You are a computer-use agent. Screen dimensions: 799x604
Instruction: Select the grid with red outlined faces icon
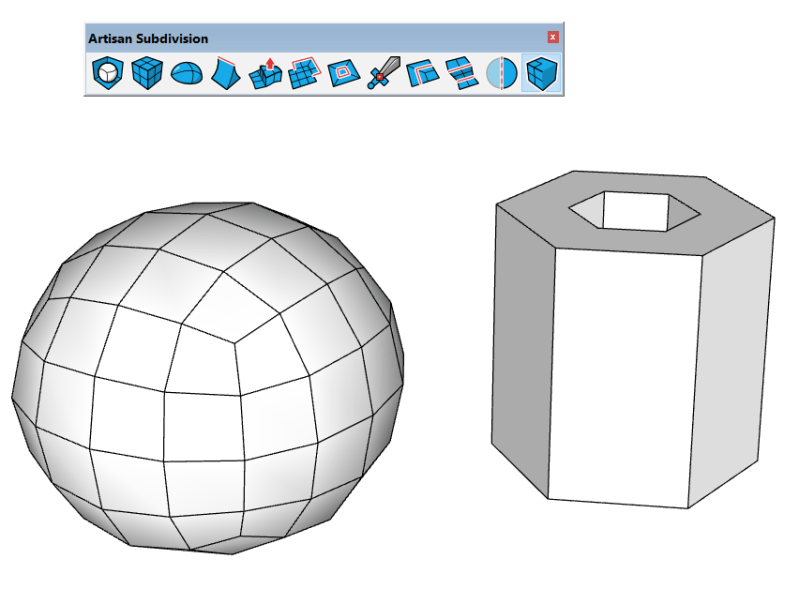[x=305, y=73]
